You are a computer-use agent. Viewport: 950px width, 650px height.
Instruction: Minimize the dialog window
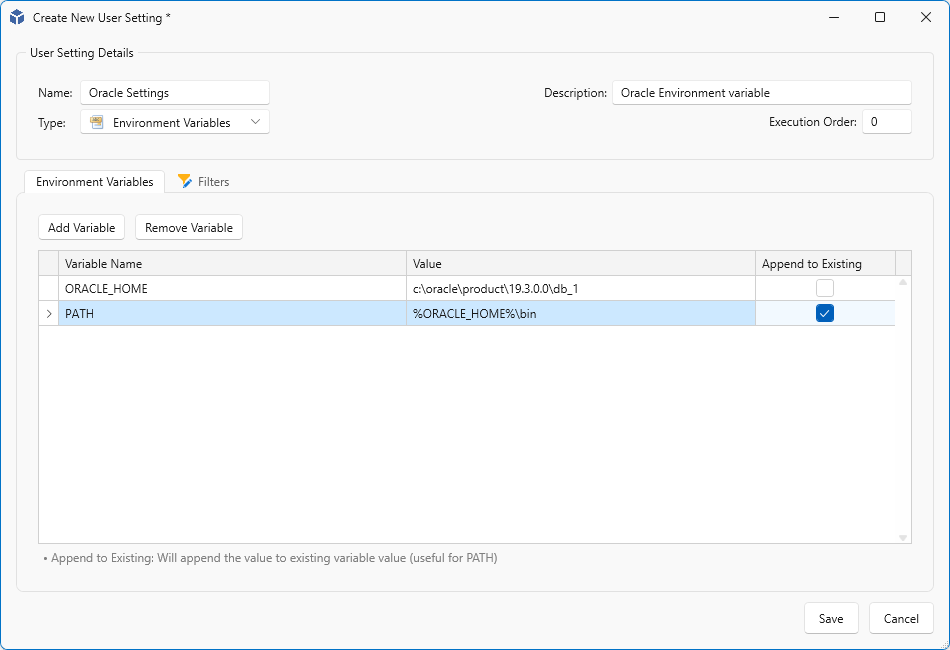pos(834,17)
